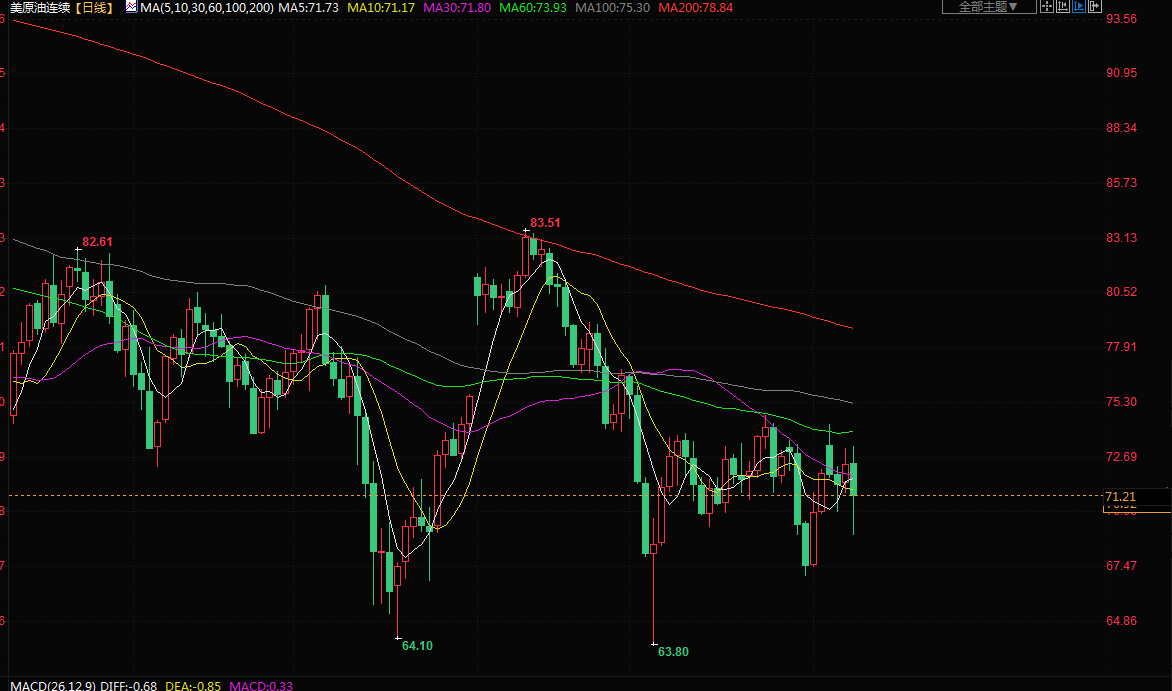Click the axis fit-to-range icon
This screenshot has width=1172, height=691.
[x=1062, y=7]
